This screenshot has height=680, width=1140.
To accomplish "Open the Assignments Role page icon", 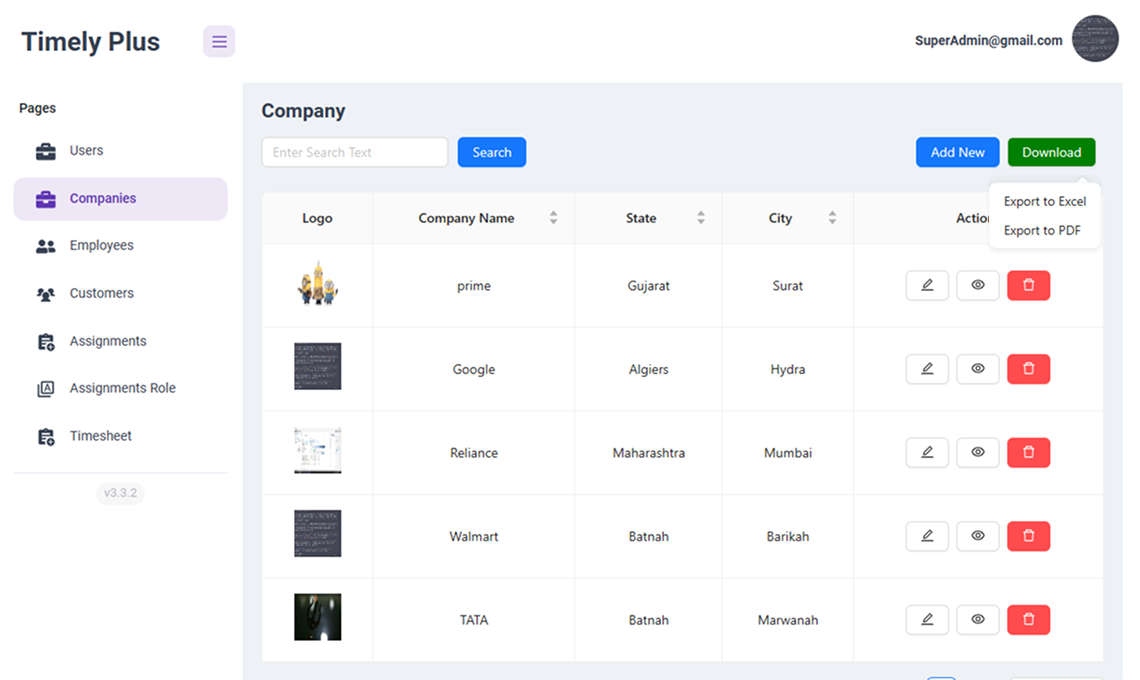I will coord(45,388).
